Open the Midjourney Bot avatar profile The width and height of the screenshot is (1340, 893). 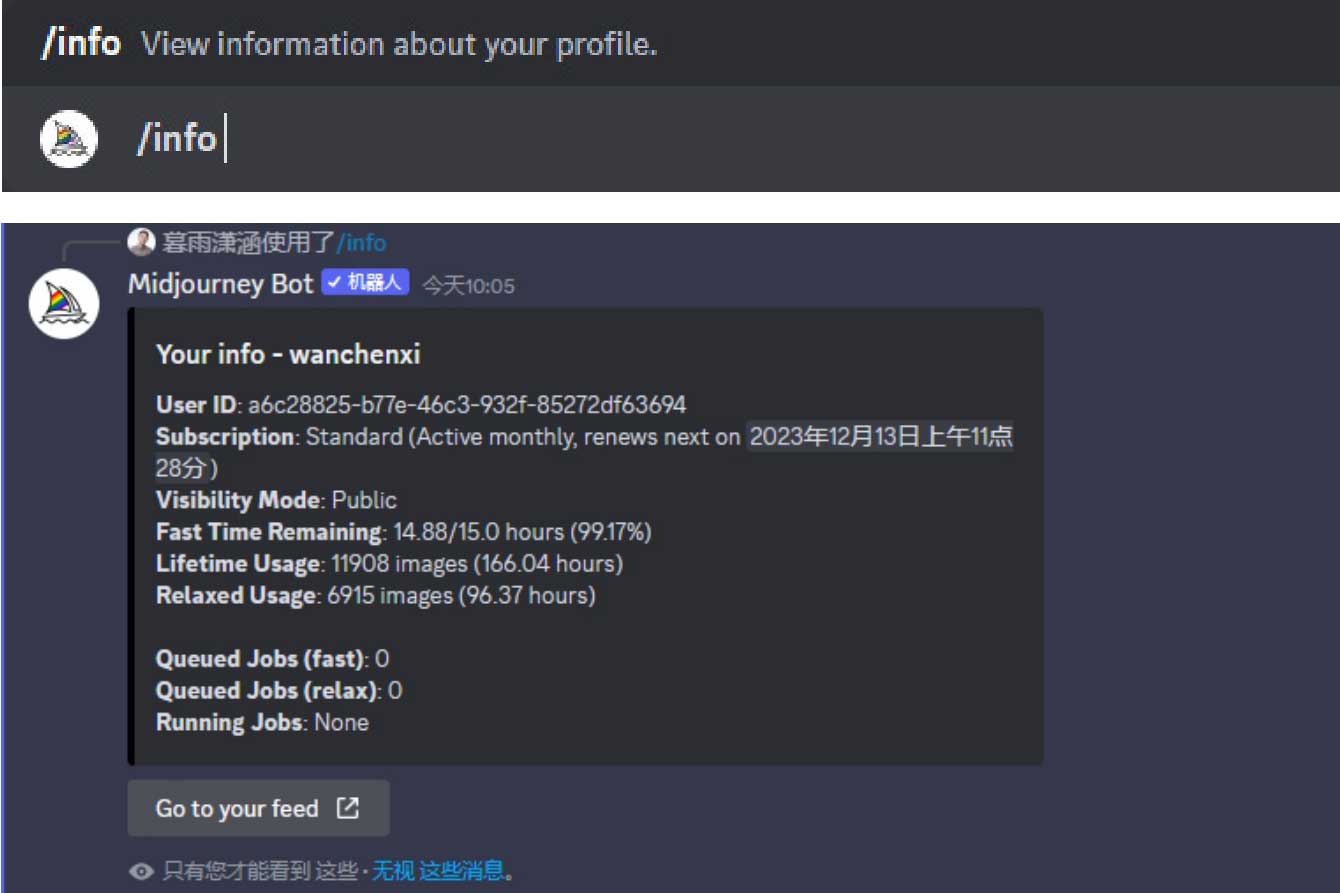[x=64, y=303]
